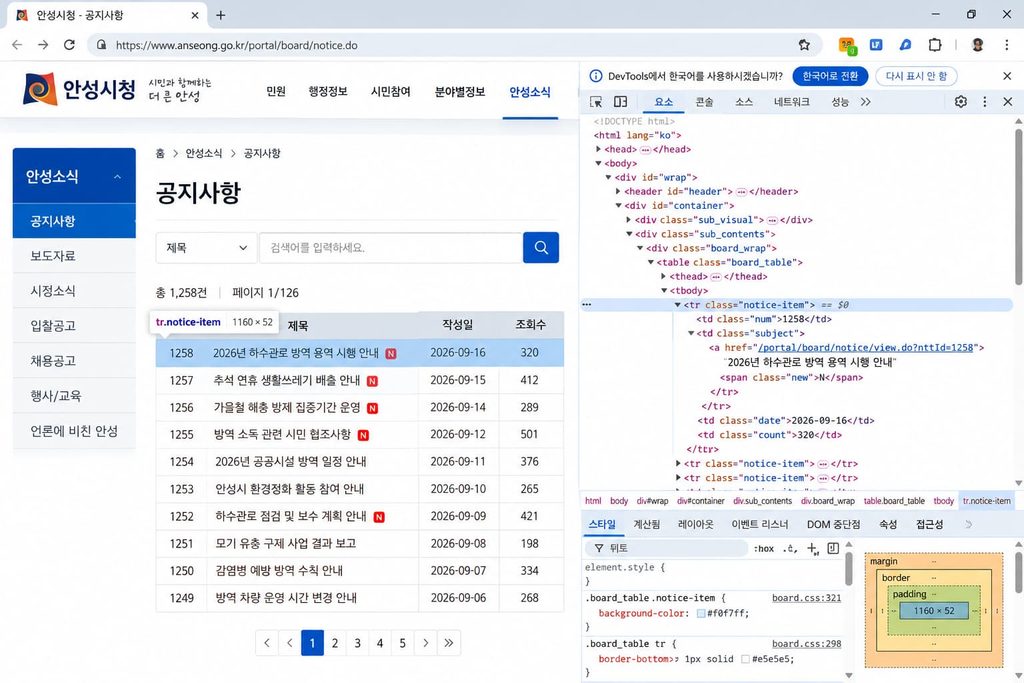Collapse the table.board_table node
Viewport: 1024px width, 683px height.
pos(650,262)
